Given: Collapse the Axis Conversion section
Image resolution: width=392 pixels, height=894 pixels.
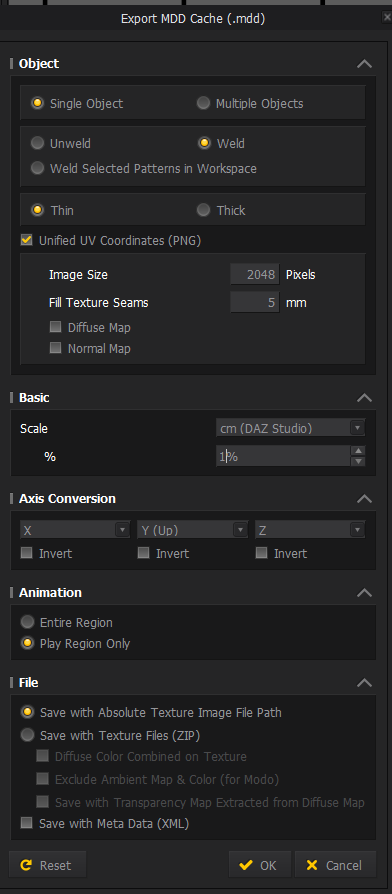Looking at the screenshot, I should (x=364, y=498).
